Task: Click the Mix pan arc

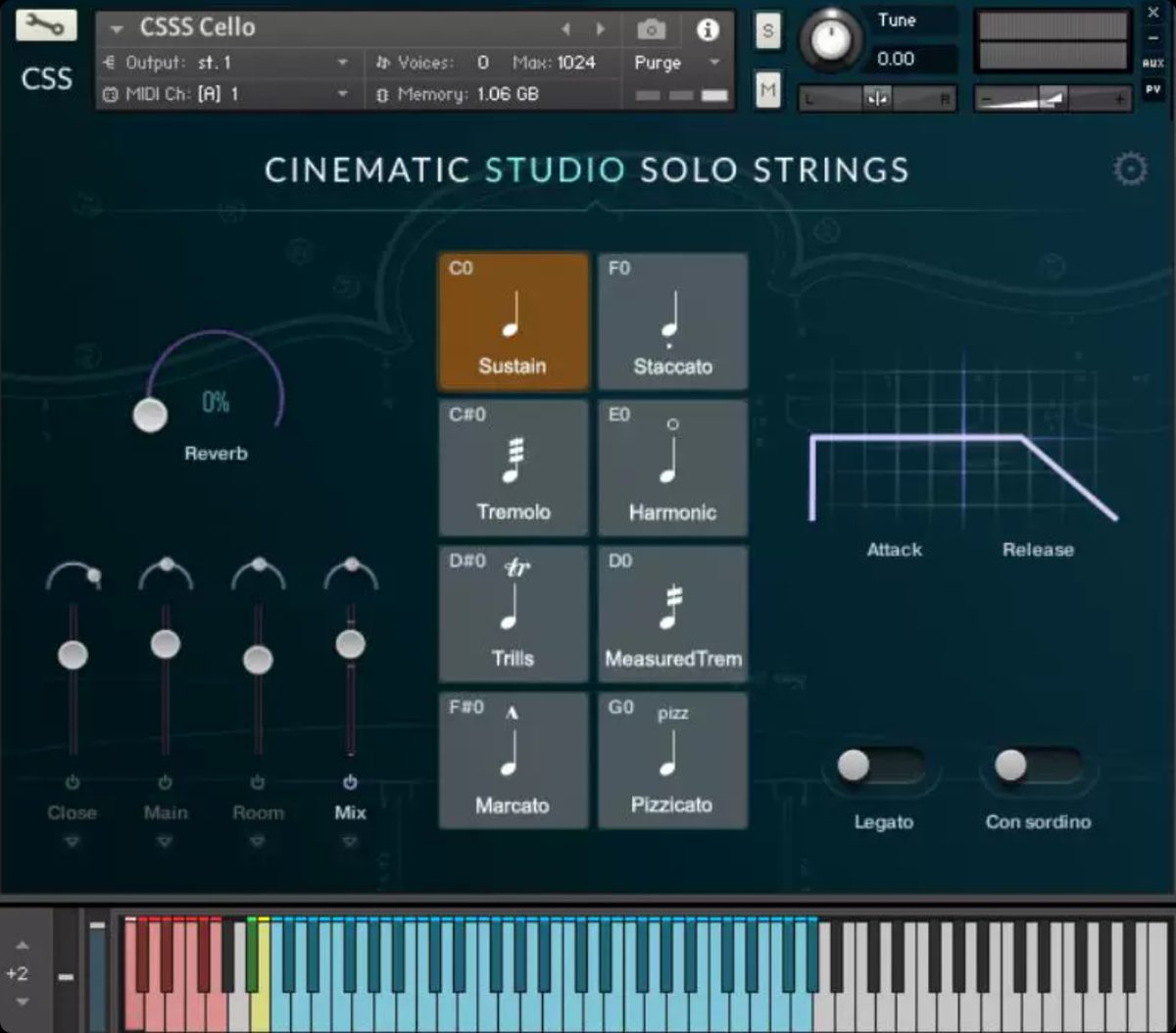Action: point(350,572)
